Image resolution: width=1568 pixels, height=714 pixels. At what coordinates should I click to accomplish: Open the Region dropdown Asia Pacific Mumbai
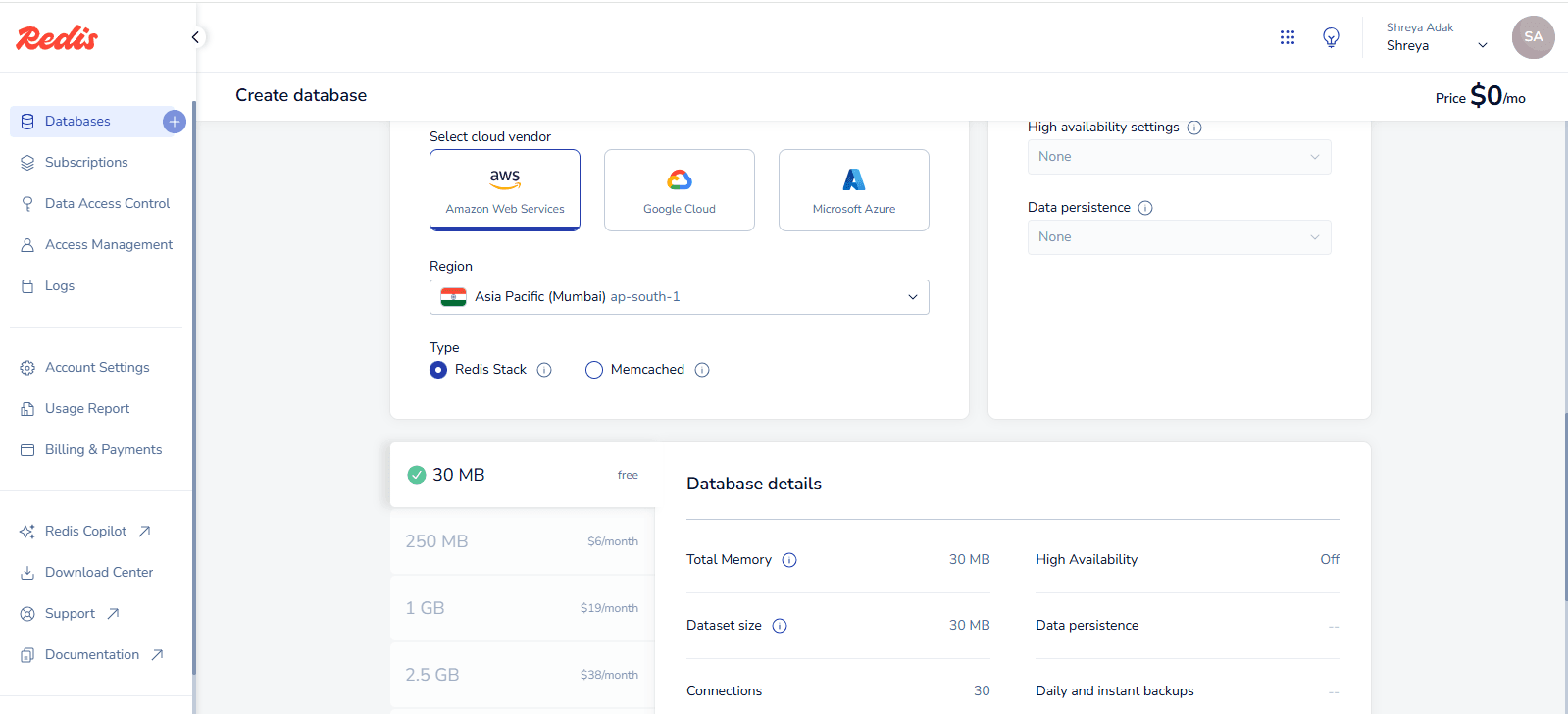[x=680, y=297]
